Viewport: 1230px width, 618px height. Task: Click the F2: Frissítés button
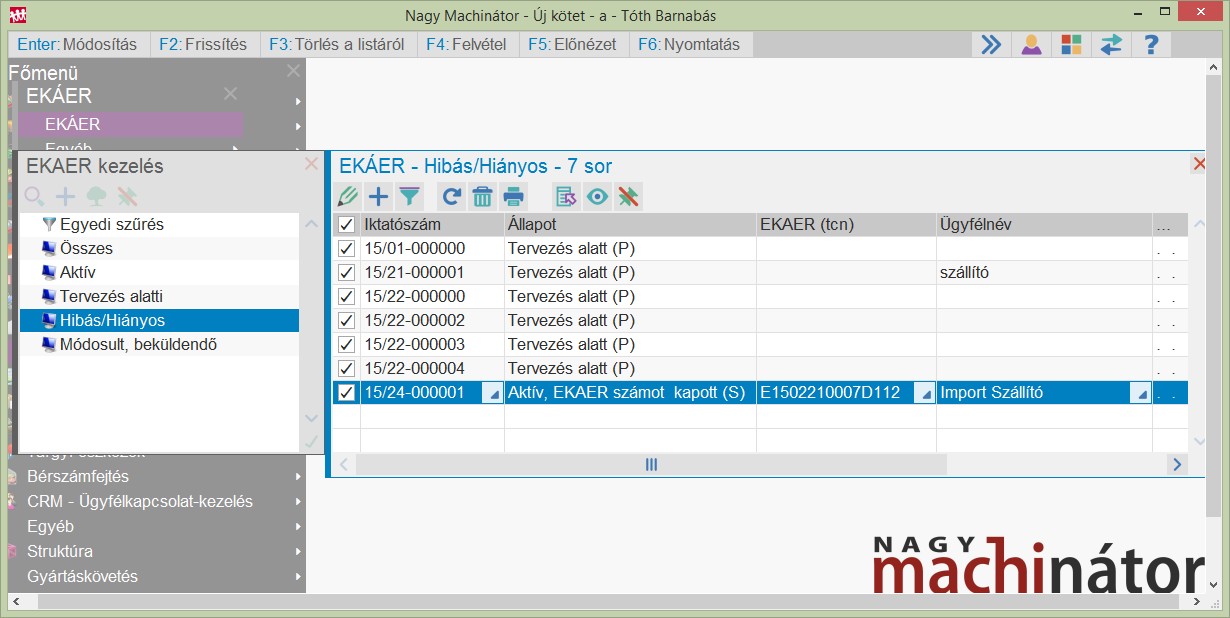(205, 44)
